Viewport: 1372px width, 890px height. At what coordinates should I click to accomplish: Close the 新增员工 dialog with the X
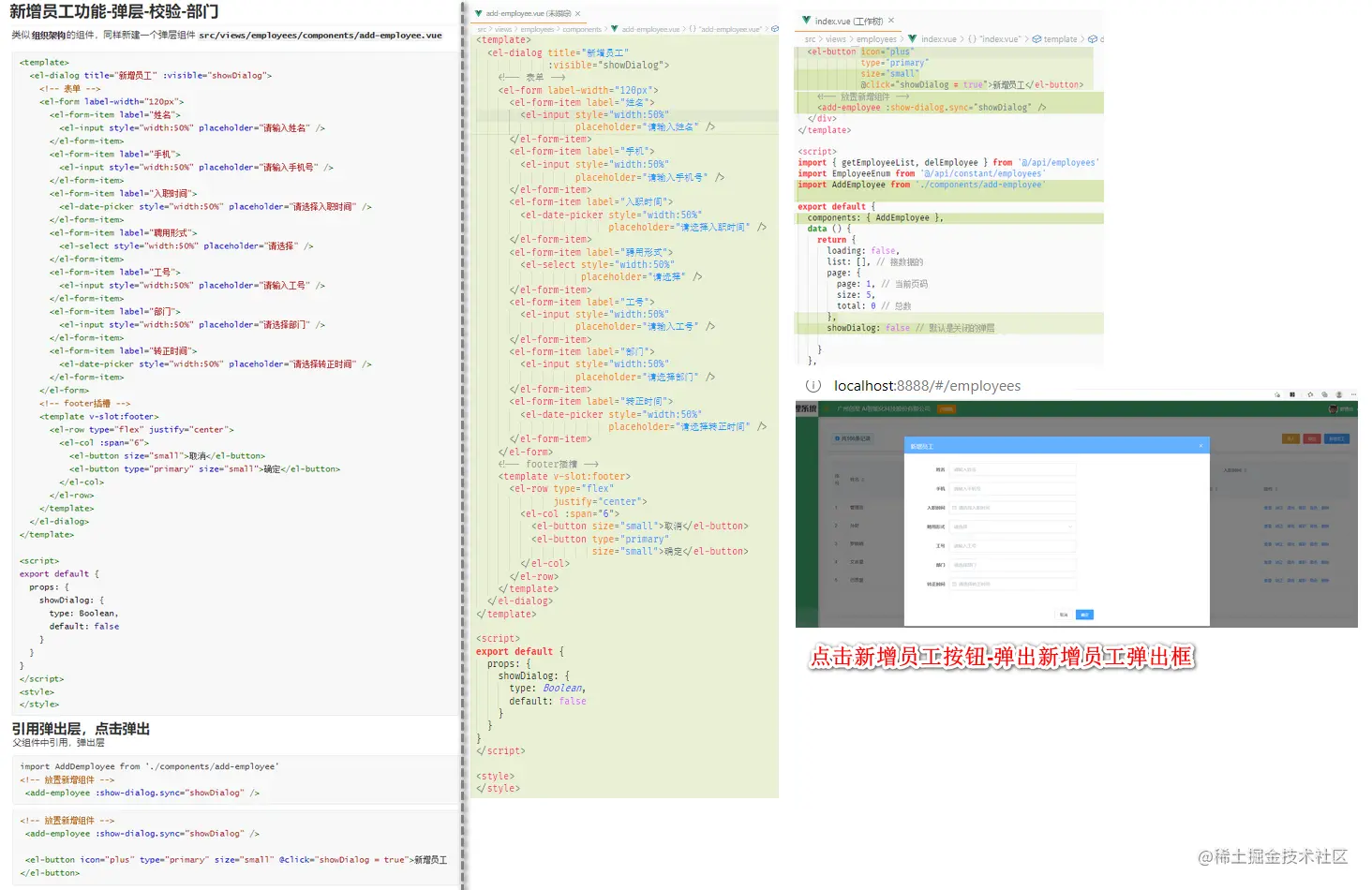[x=1200, y=446]
